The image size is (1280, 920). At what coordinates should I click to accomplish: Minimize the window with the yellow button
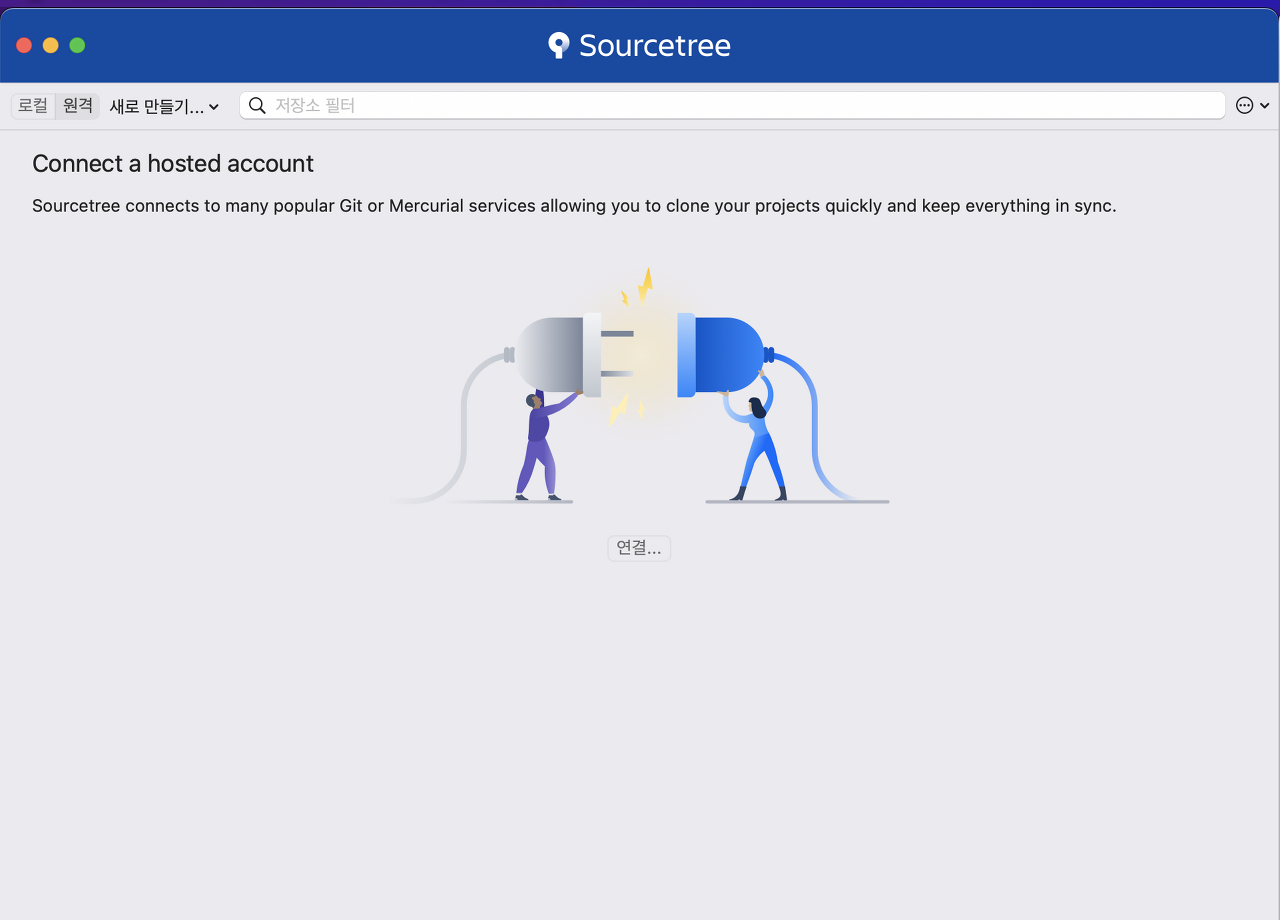51,45
